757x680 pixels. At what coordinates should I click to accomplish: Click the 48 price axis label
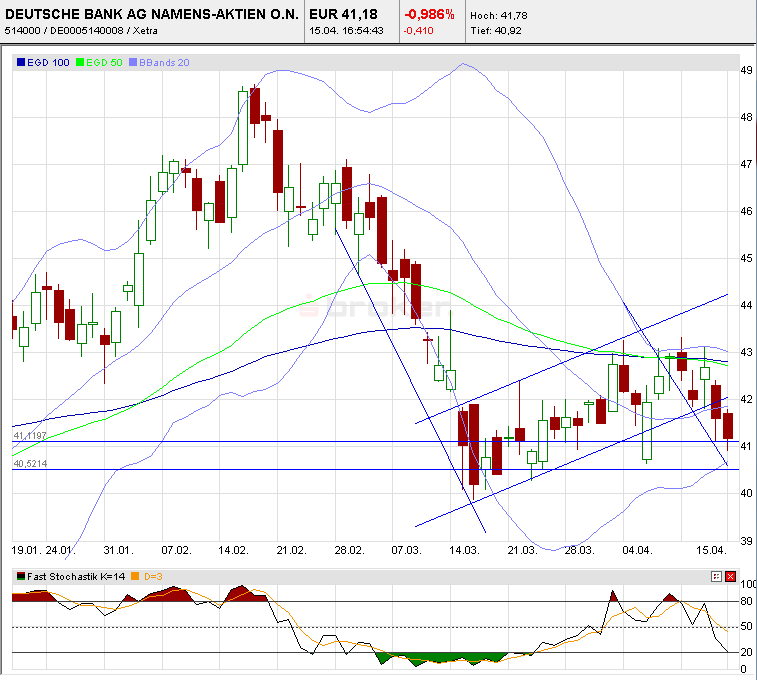pos(746,117)
